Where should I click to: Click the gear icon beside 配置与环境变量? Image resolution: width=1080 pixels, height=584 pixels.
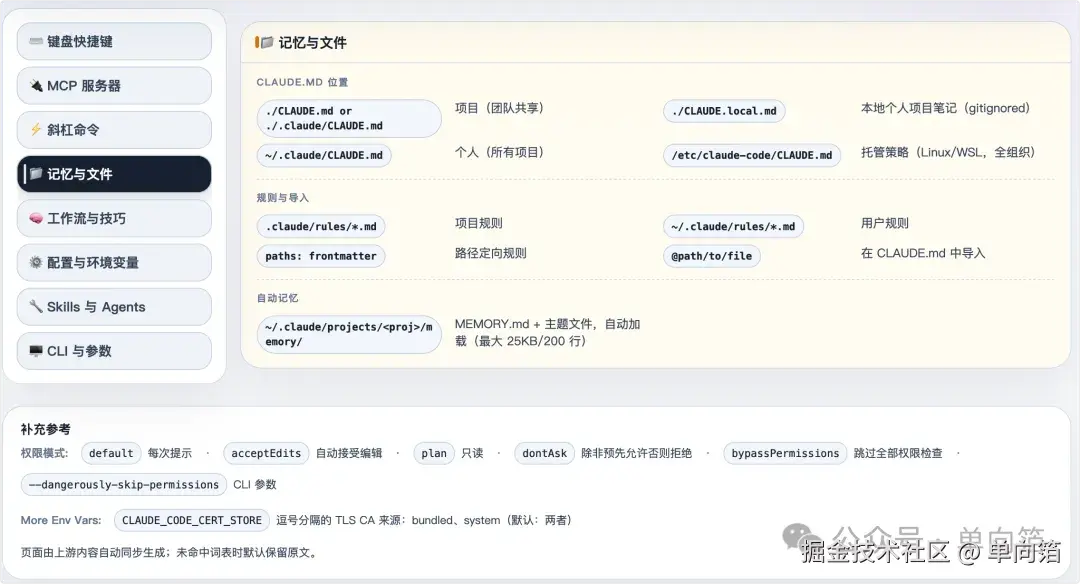(x=36, y=262)
